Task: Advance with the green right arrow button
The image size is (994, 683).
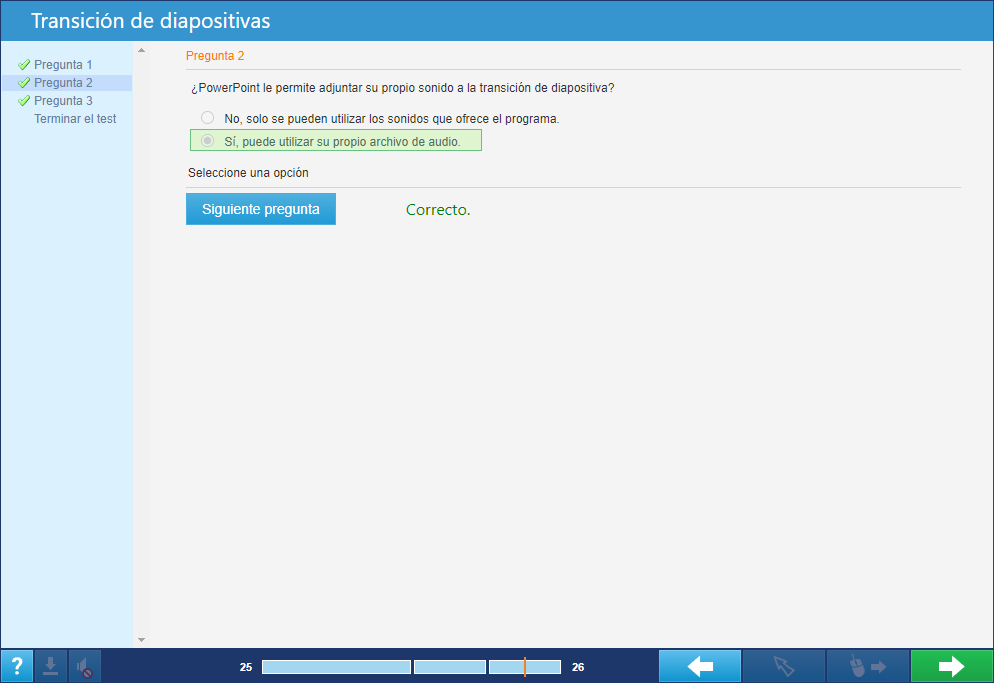Action: click(952, 667)
